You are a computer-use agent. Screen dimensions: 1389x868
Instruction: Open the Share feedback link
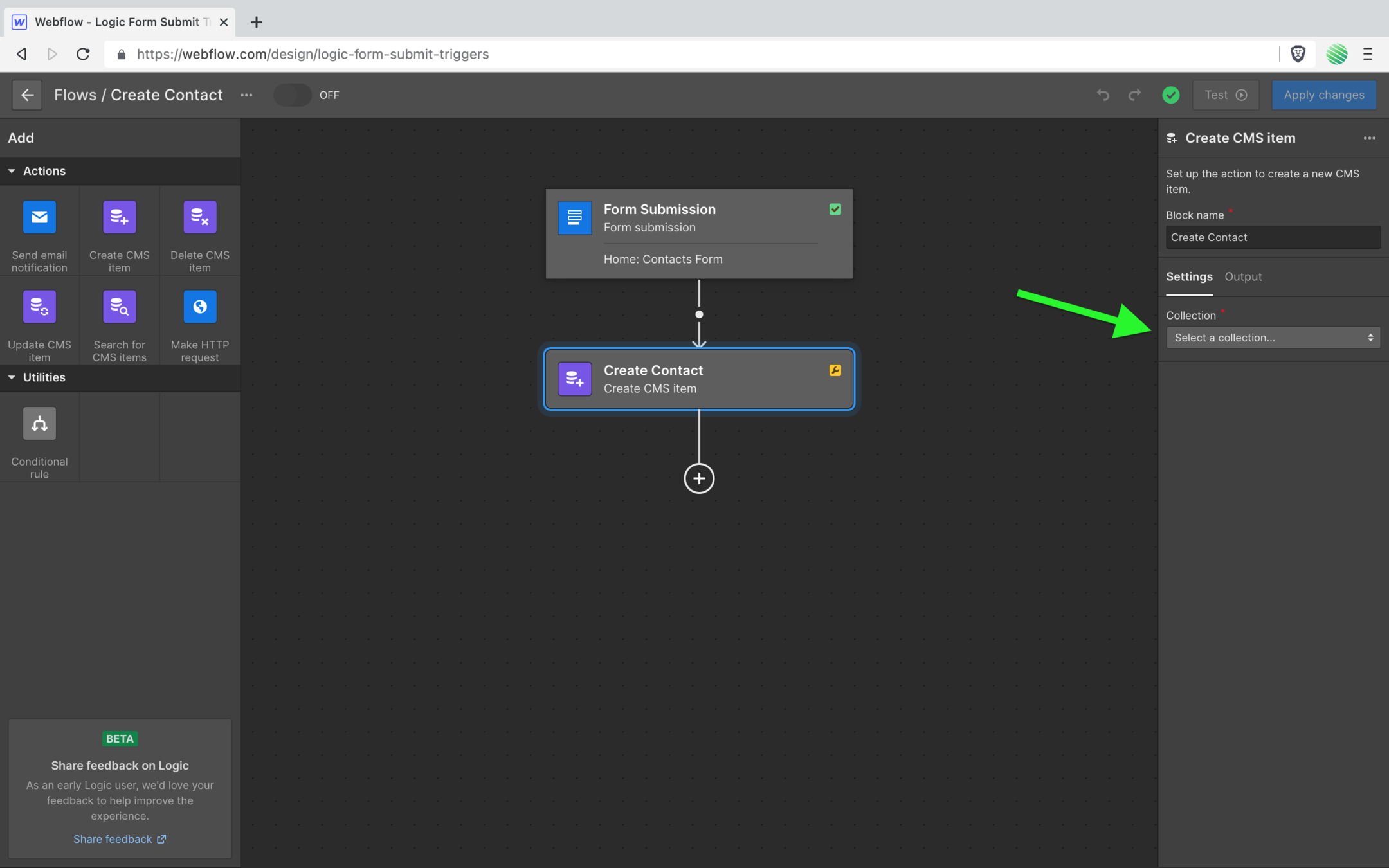point(120,839)
